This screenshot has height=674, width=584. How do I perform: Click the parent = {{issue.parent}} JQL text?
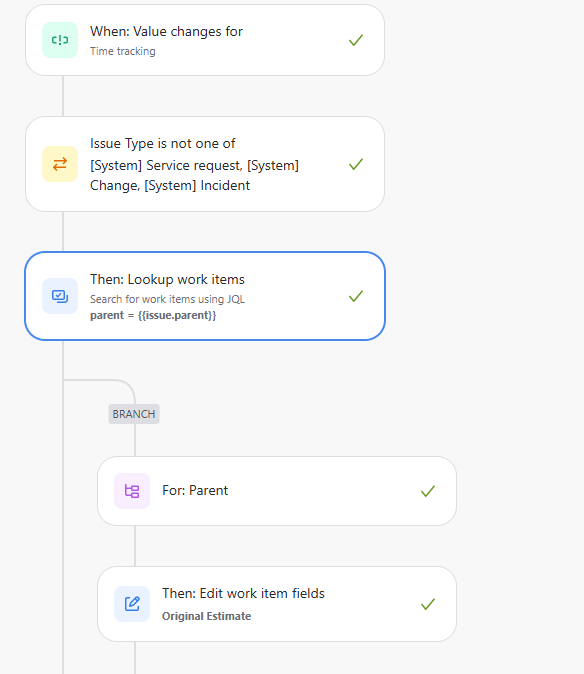click(153, 316)
